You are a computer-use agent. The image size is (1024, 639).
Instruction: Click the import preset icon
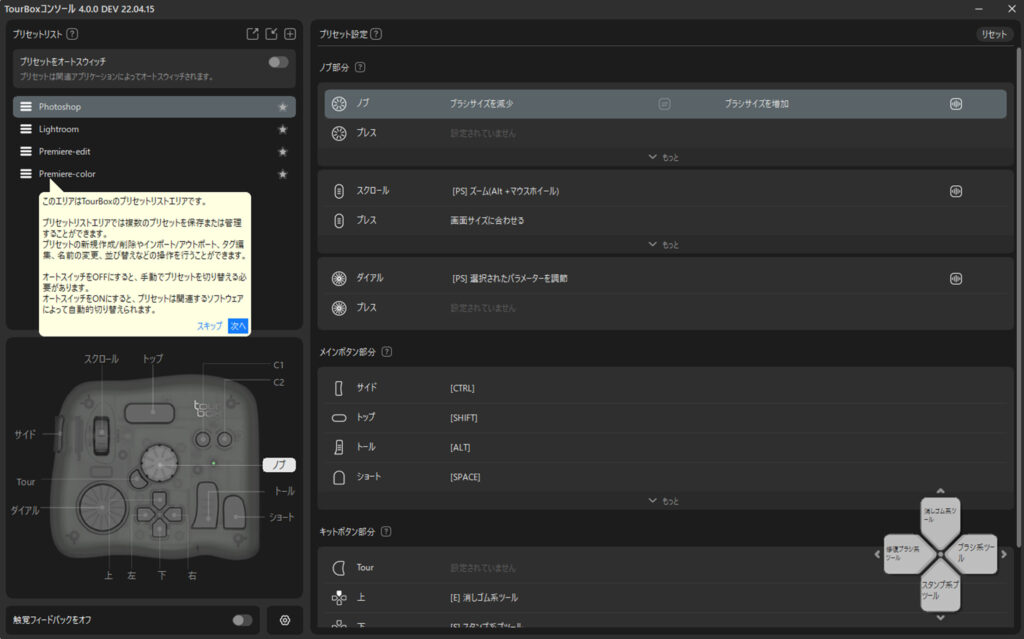[x=271, y=34]
